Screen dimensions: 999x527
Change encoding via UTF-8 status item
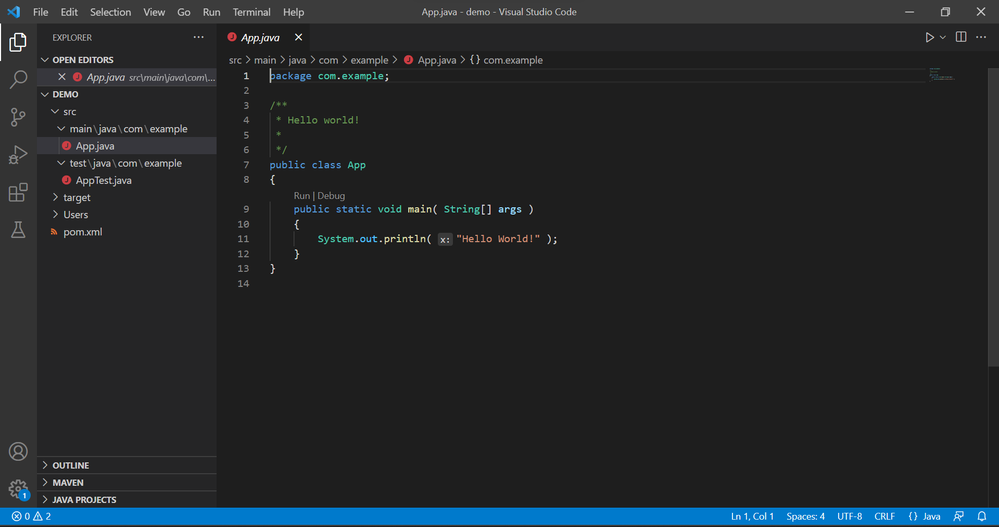pos(849,516)
